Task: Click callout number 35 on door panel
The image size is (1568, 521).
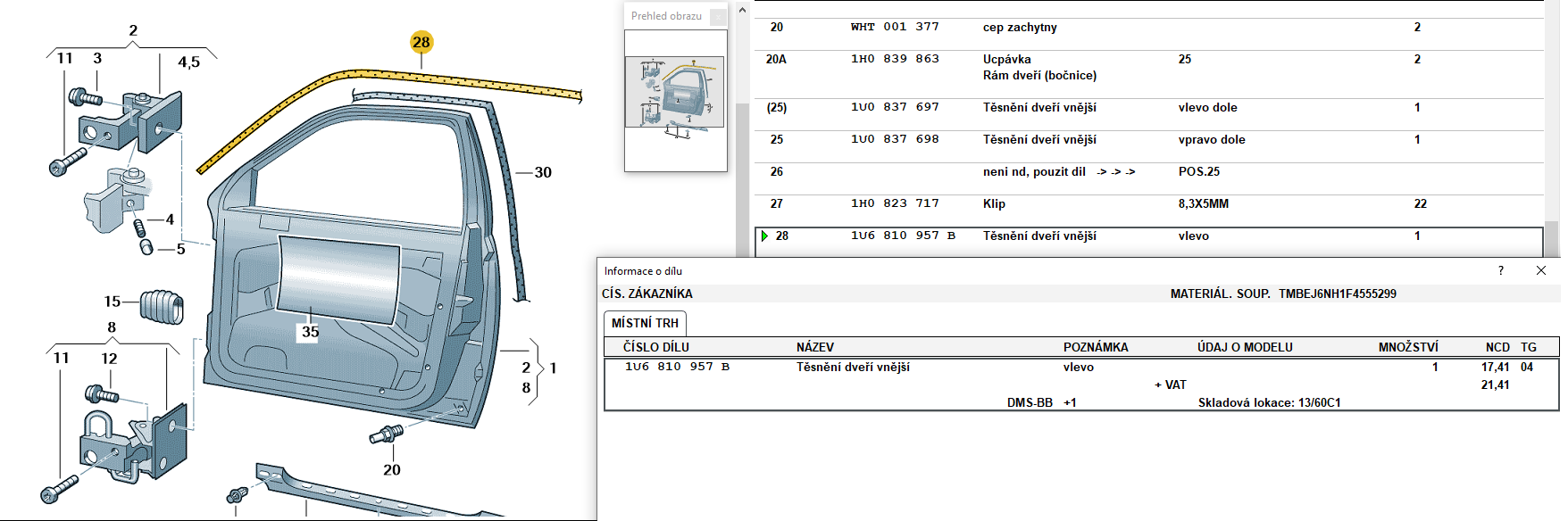Action: click(310, 332)
